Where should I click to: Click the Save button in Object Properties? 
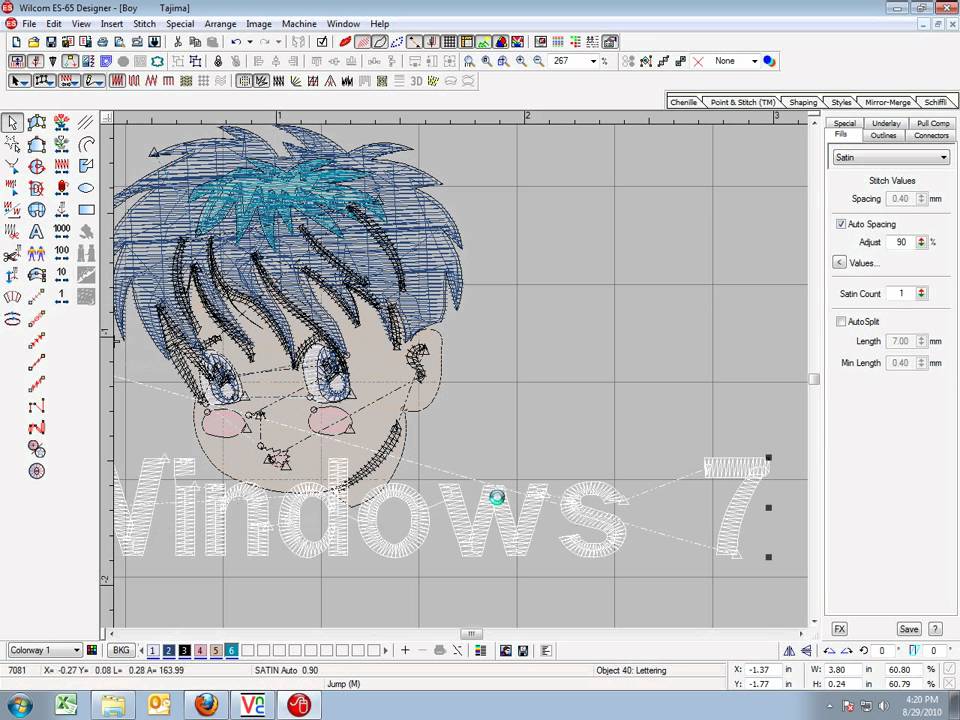point(909,629)
